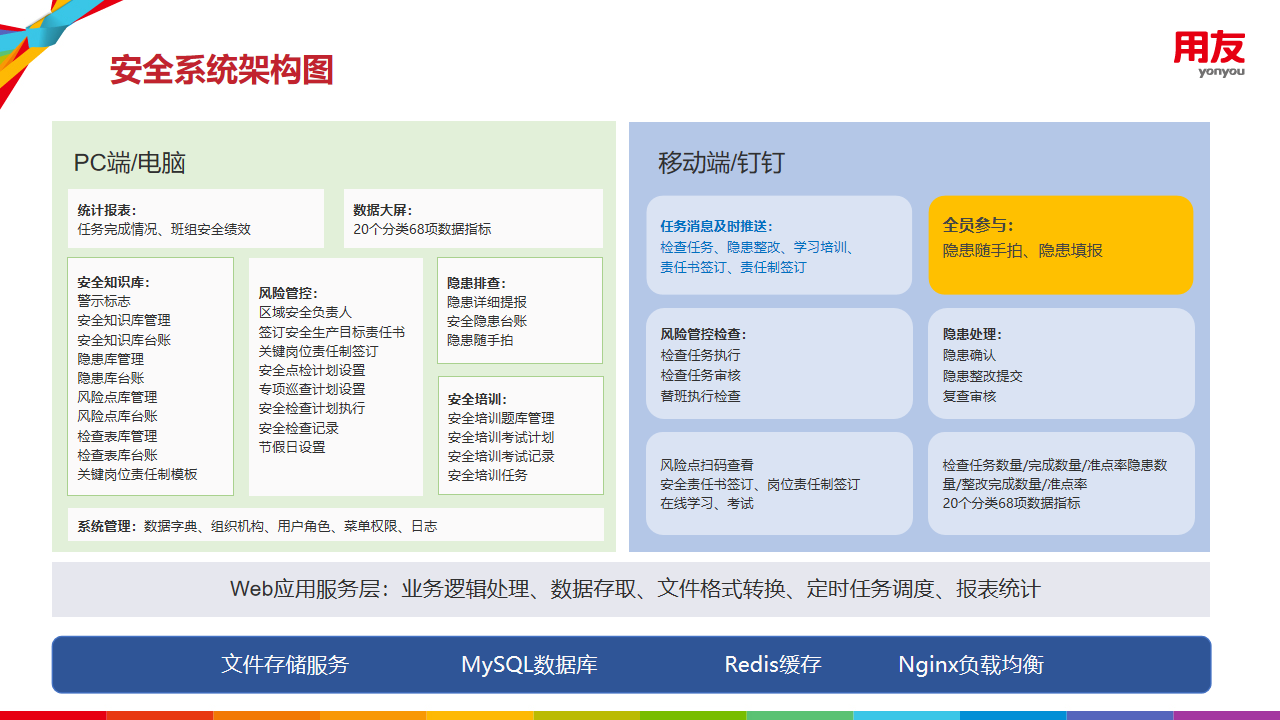Click the PC端/电脑 section heading
The height and width of the screenshot is (720, 1280).
[x=129, y=163]
